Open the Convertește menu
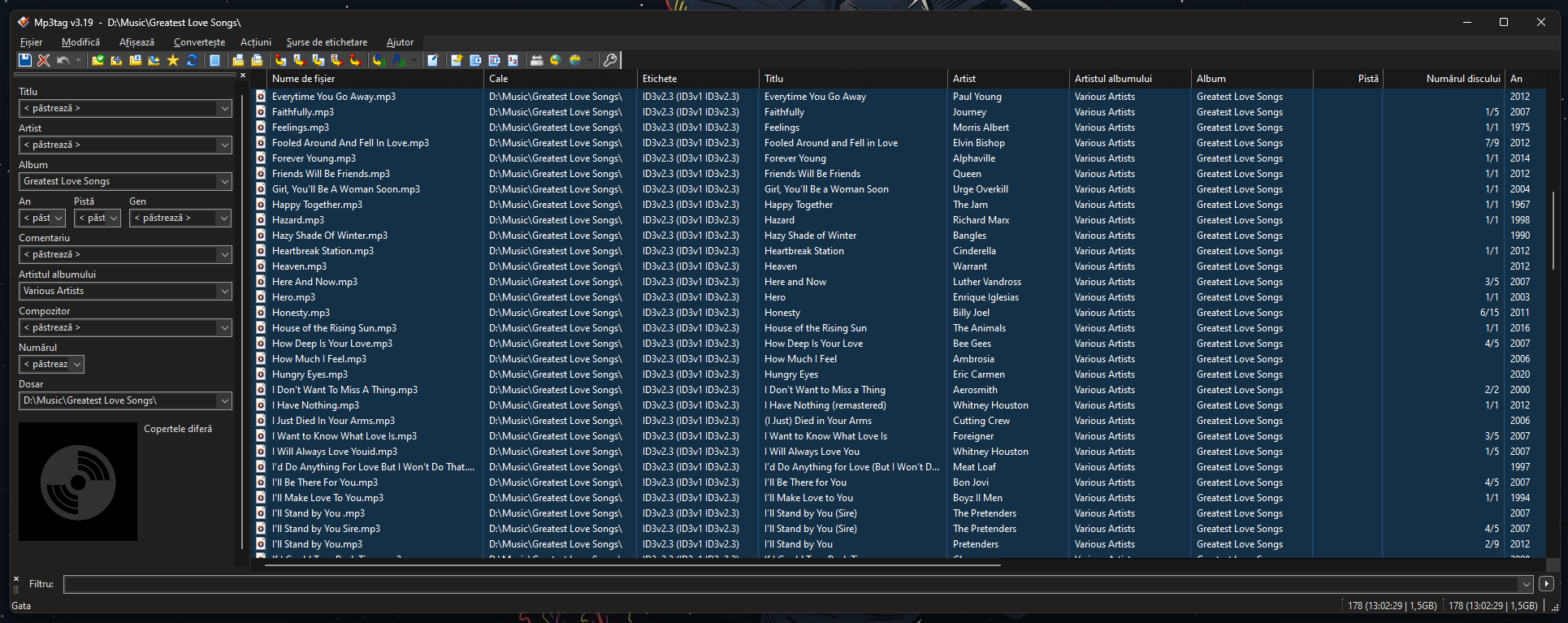Image resolution: width=1568 pixels, height=623 pixels. (x=199, y=42)
